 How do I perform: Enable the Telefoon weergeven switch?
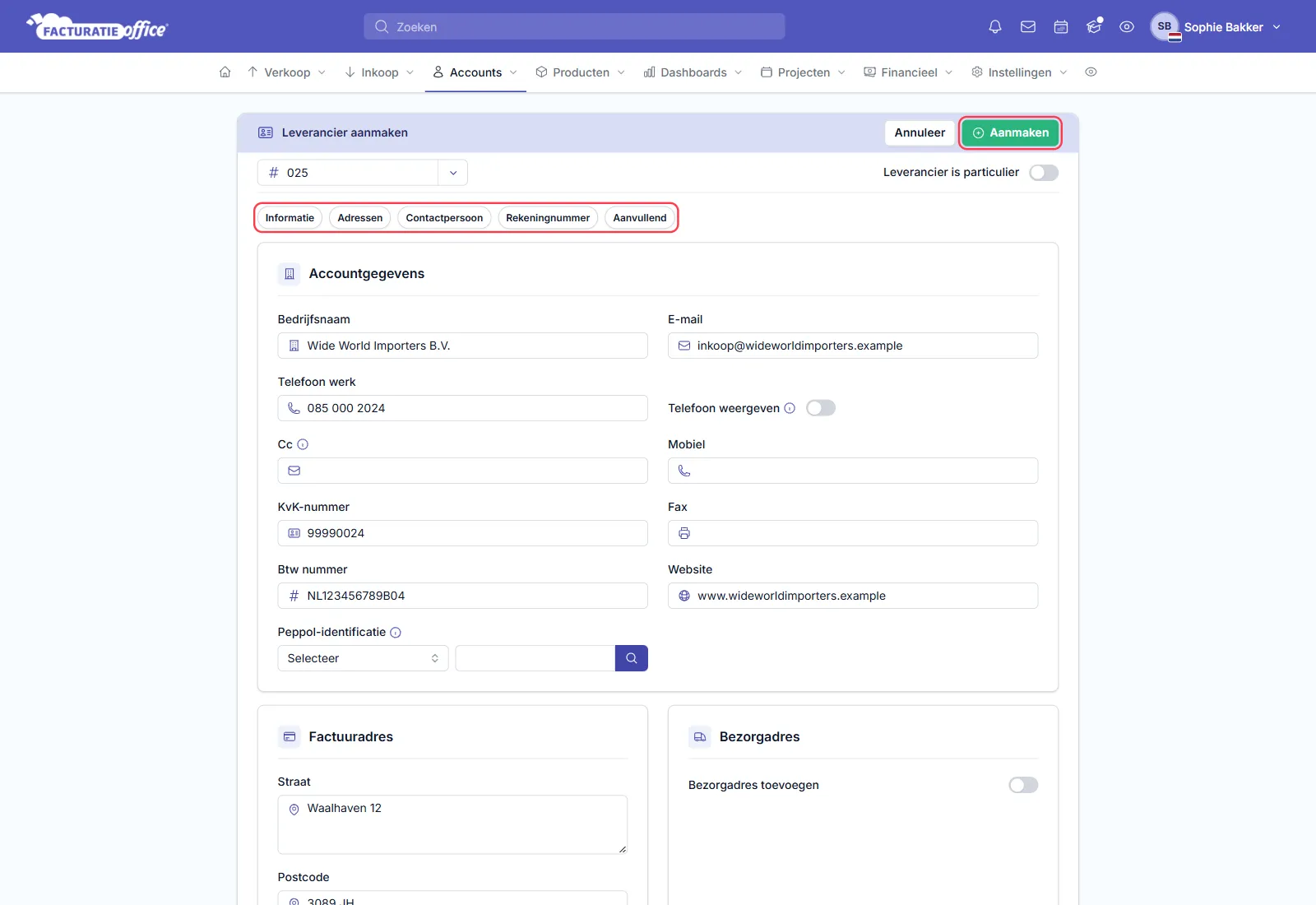click(x=821, y=408)
